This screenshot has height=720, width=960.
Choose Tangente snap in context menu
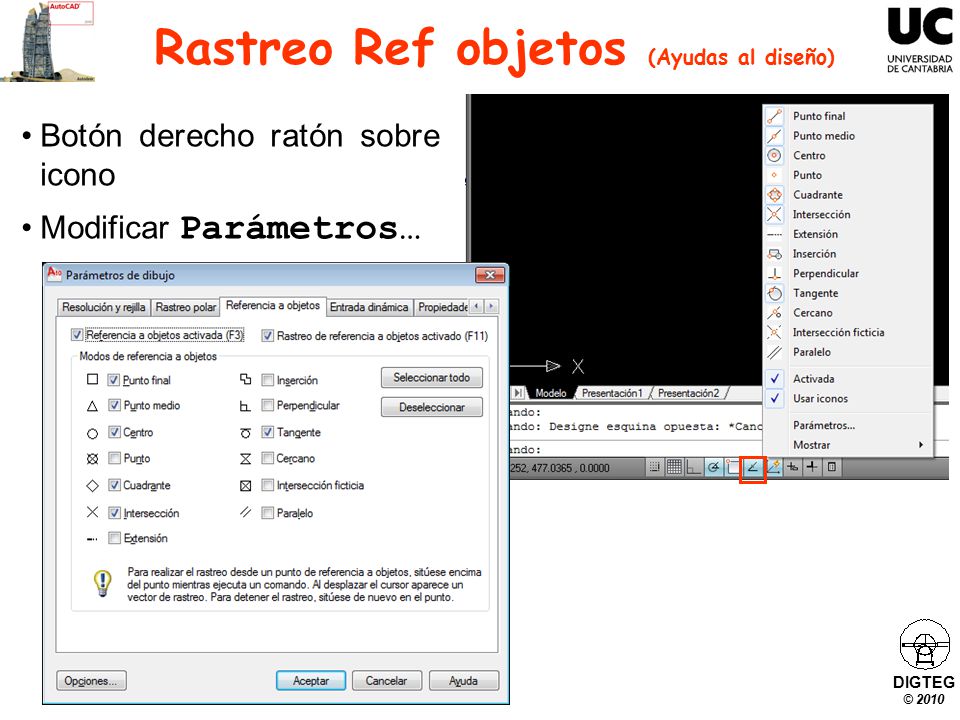848,293
